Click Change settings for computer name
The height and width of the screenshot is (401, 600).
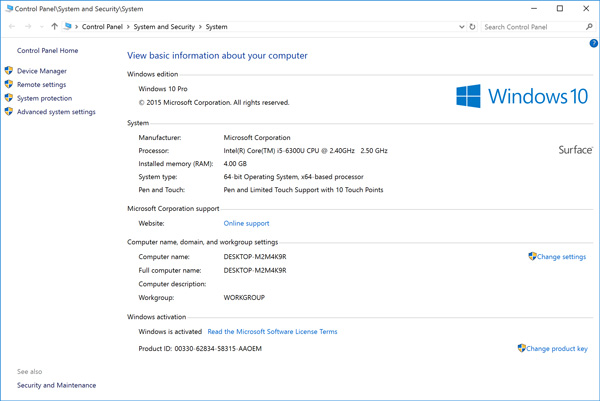click(561, 257)
